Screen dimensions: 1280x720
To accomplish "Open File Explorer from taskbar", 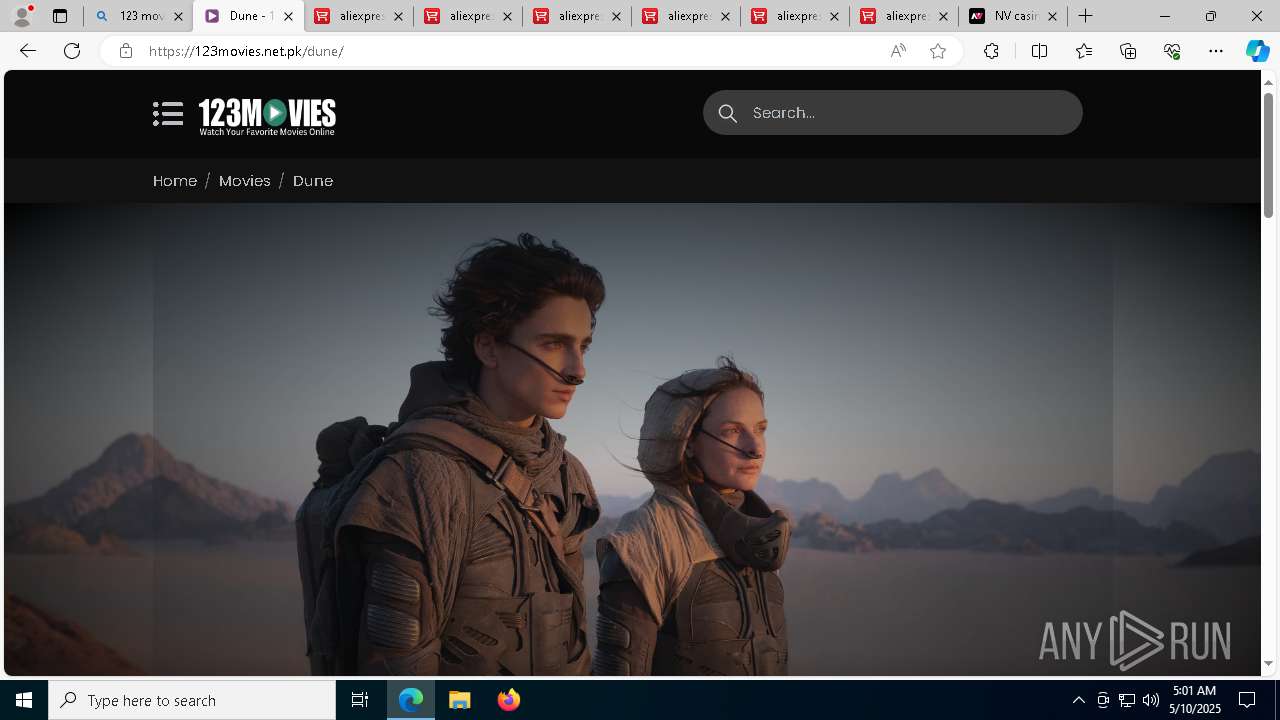I will pyautogui.click(x=460, y=700).
